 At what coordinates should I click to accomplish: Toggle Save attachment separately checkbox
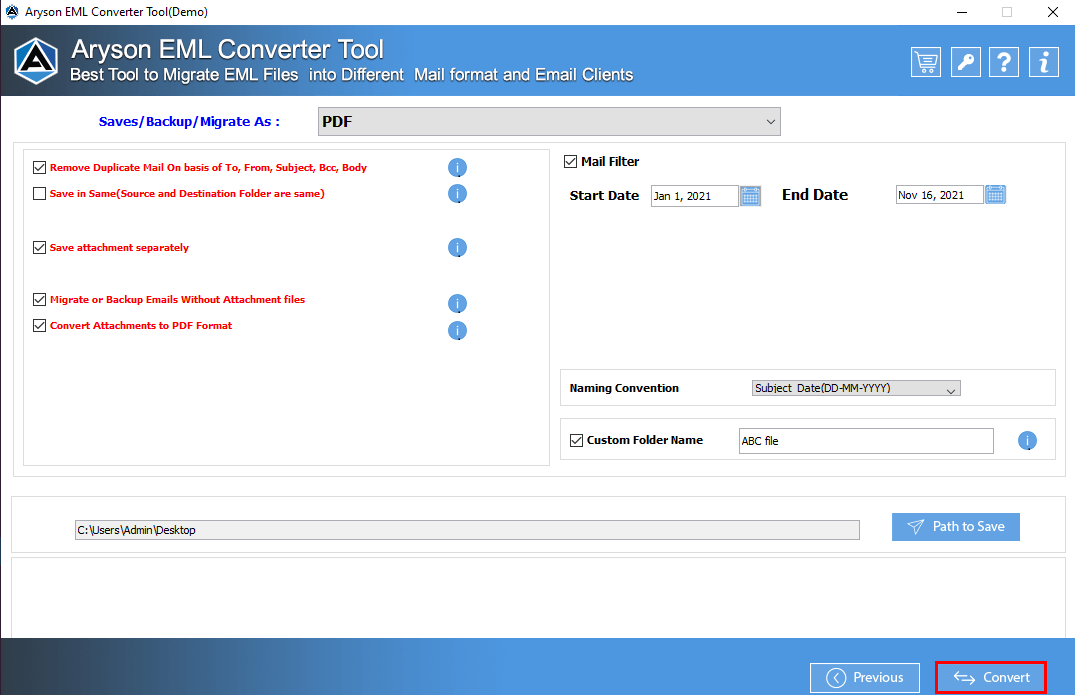[40, 247]
